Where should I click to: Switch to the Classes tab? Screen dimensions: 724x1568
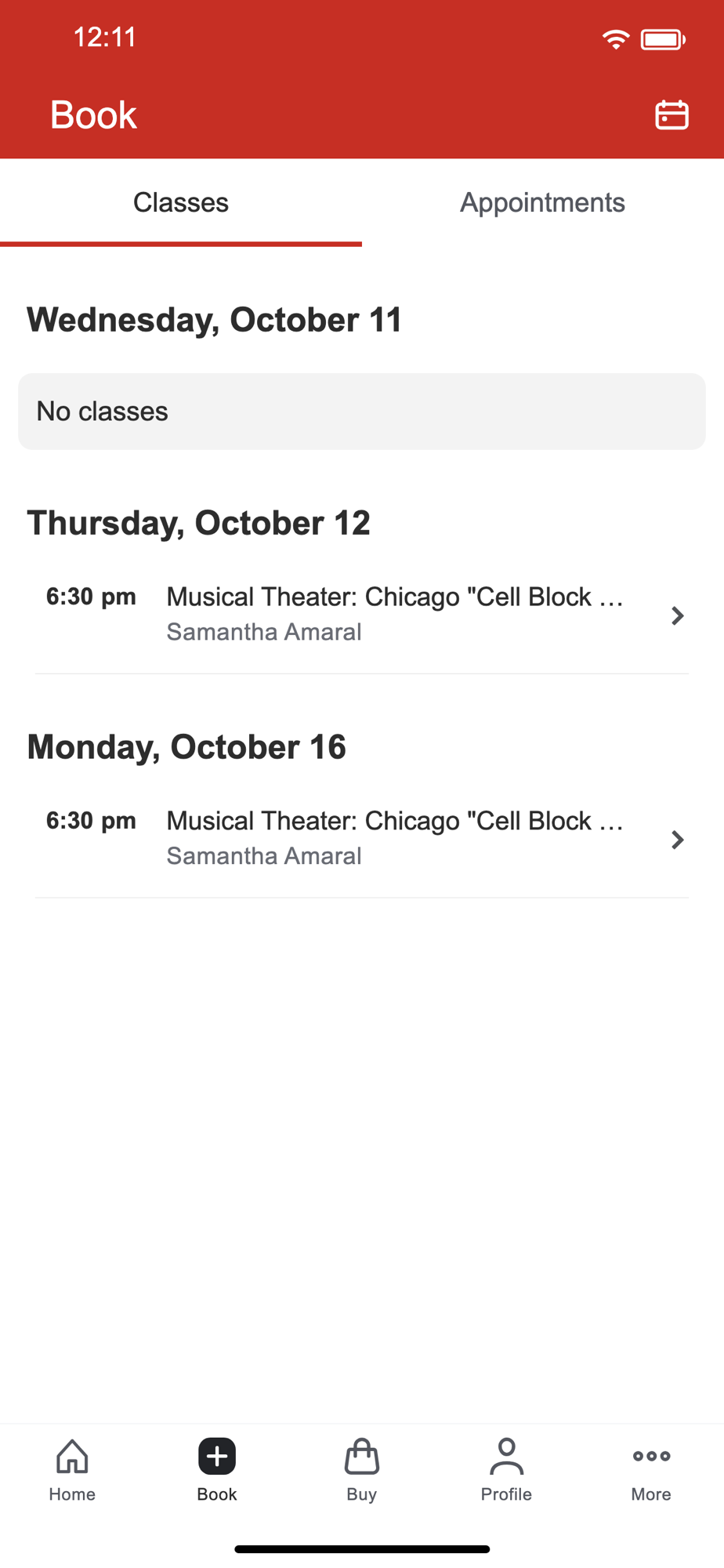pyautogui.click(x=181, y=202)
